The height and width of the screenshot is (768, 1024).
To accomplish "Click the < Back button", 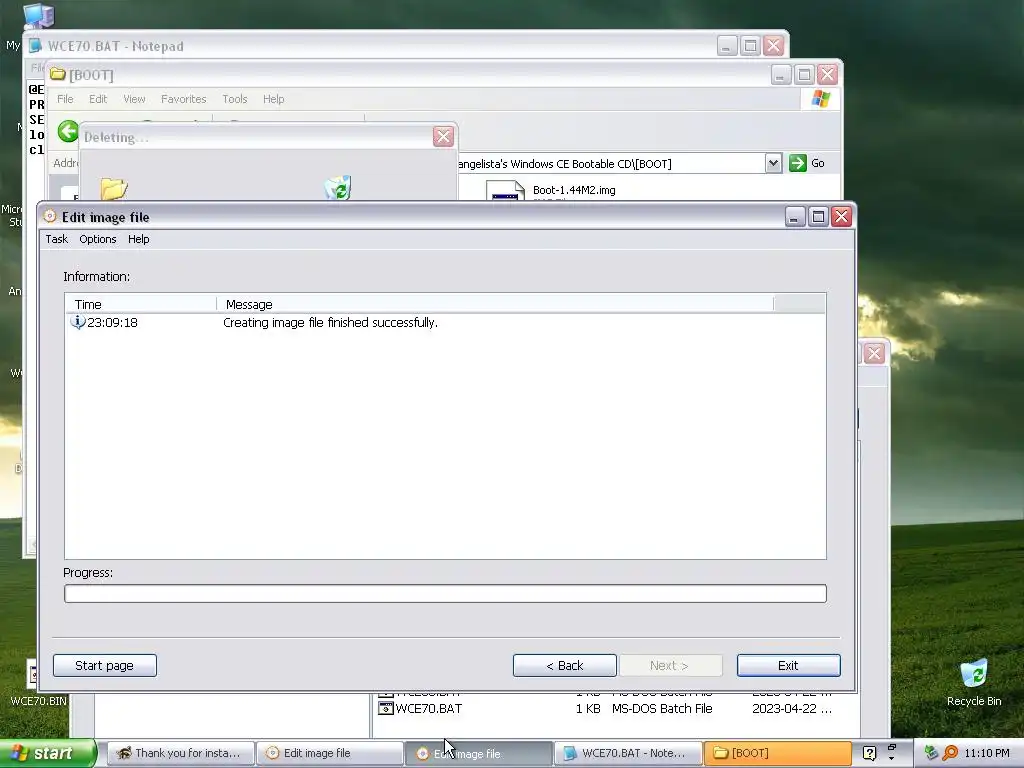I will click(564, 665).
